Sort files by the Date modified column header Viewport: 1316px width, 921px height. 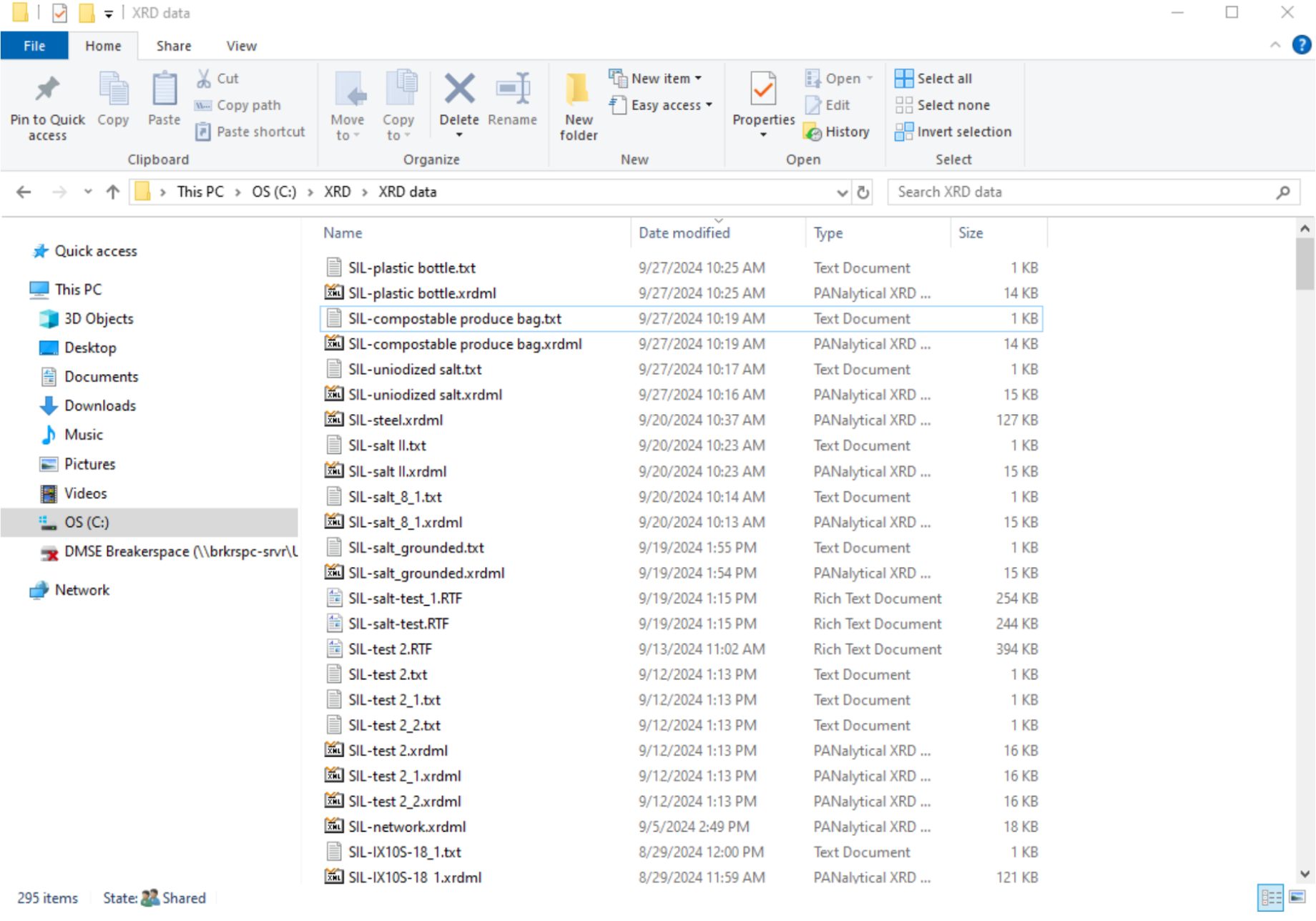point(684,233)
